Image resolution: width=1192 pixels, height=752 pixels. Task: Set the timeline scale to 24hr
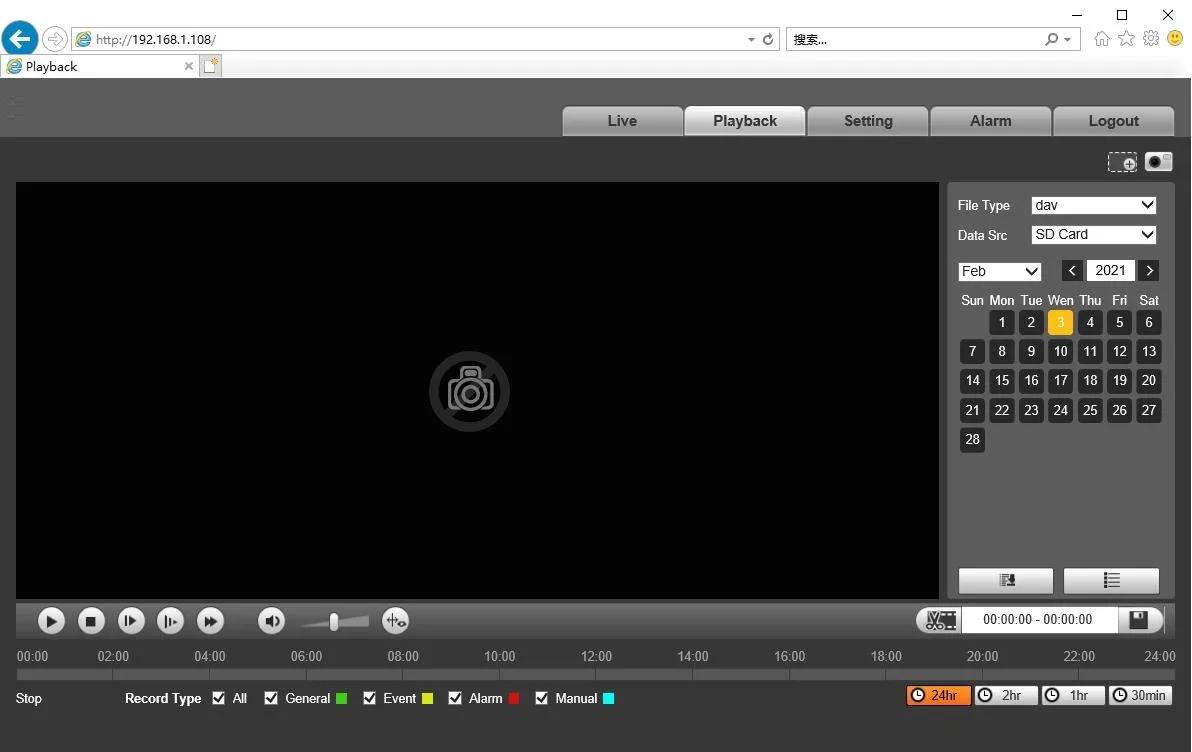click(939, 696)
